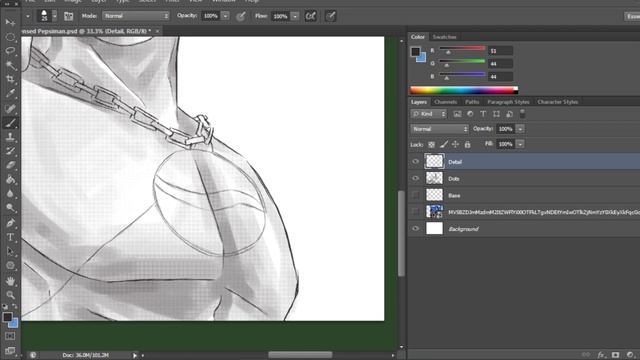Viewport: 640px width, 360px height.
Task: Show the hidden Base layer
Action: (x=416, y=195)
